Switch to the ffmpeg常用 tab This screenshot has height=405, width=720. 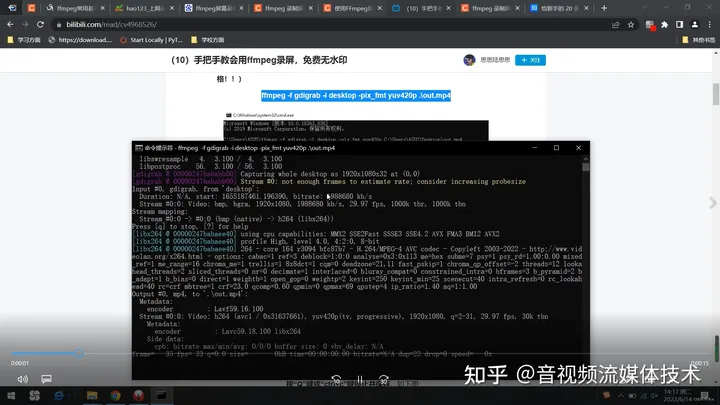pos(73,8)
